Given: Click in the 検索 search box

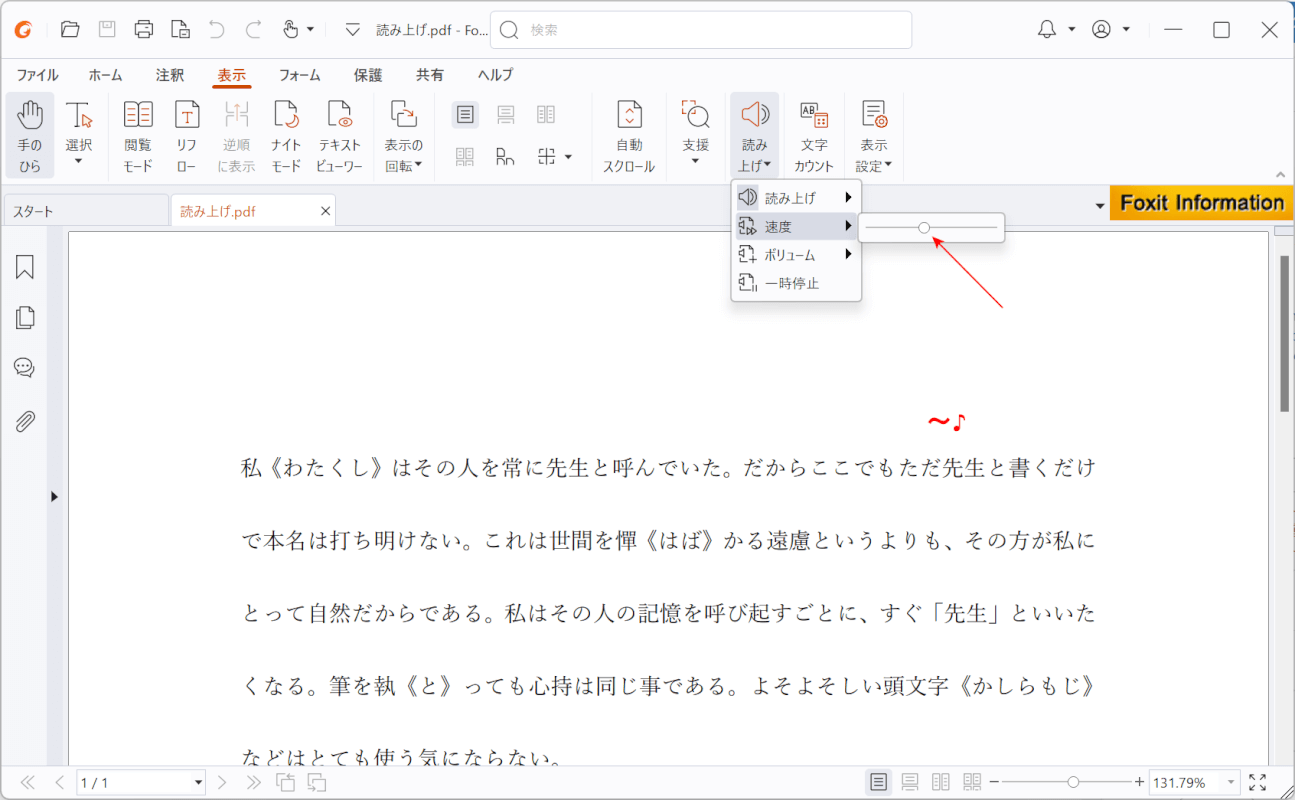Looking at the screenshot, I should pyautogui.click(x=701, y=30).
